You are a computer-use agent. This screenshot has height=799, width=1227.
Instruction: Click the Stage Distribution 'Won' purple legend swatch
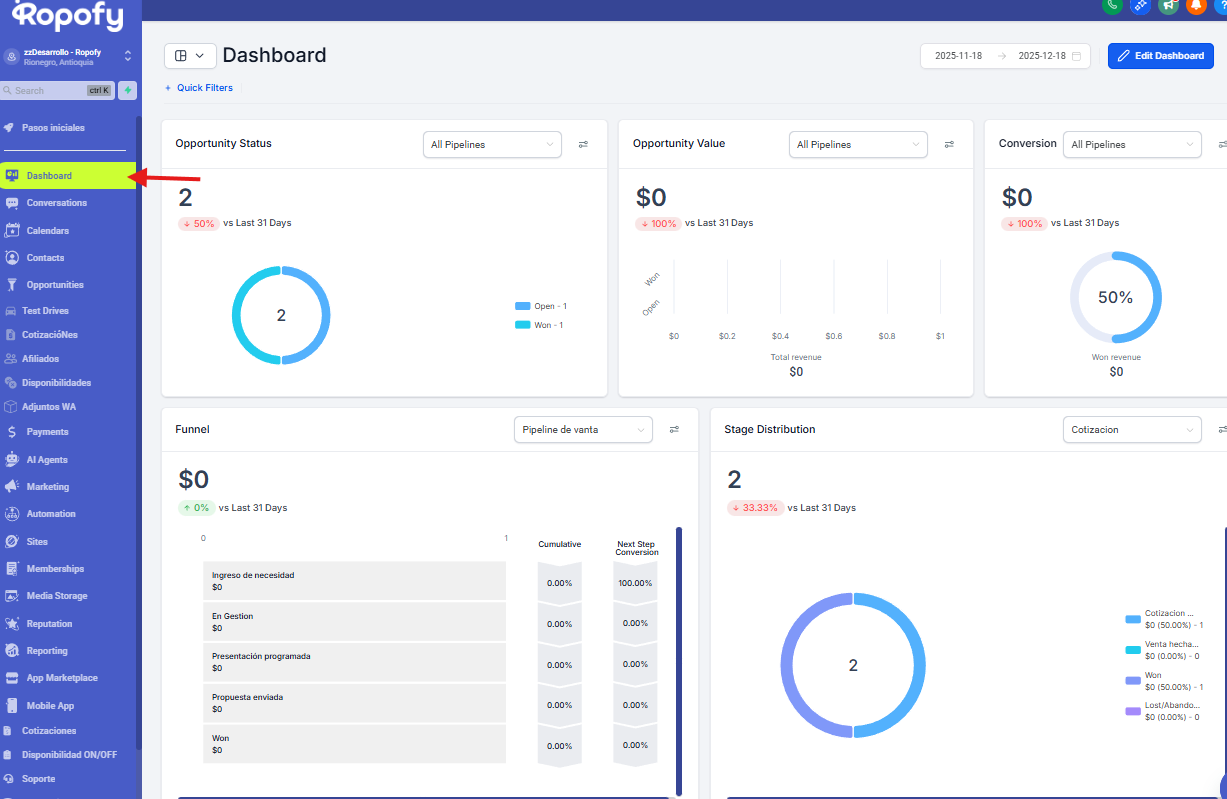point(1132,681)
